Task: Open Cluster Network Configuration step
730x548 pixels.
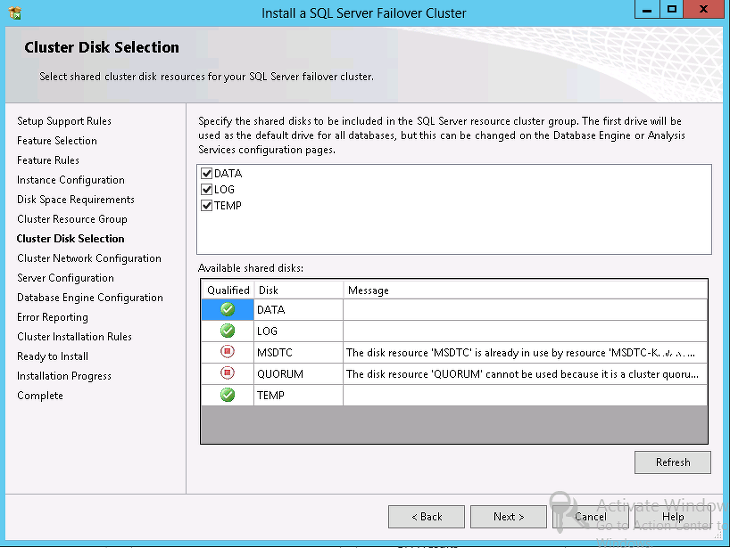Action: pos(89,258)
